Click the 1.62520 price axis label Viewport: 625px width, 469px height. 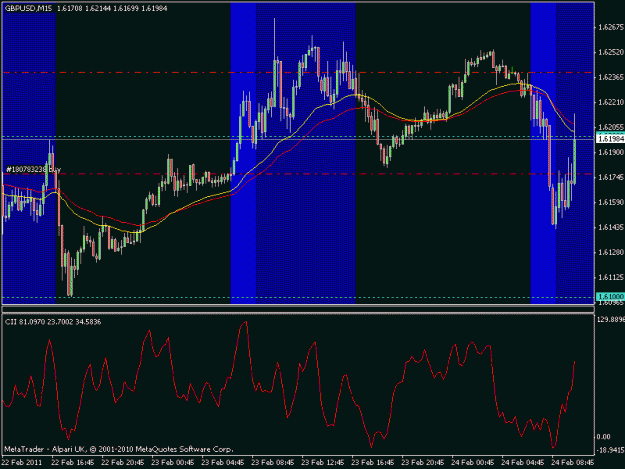coord(611,52)
